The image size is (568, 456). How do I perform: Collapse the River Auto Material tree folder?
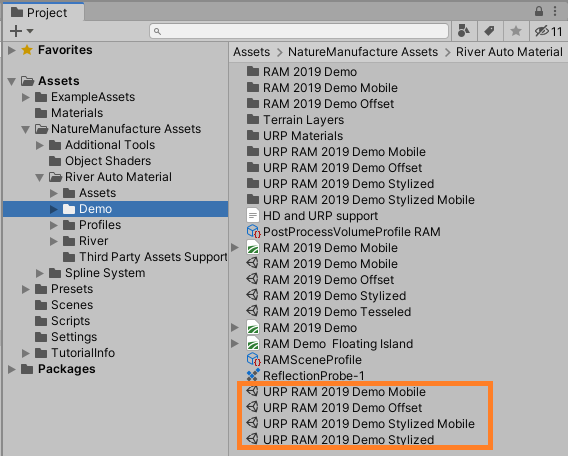(39, 177)
